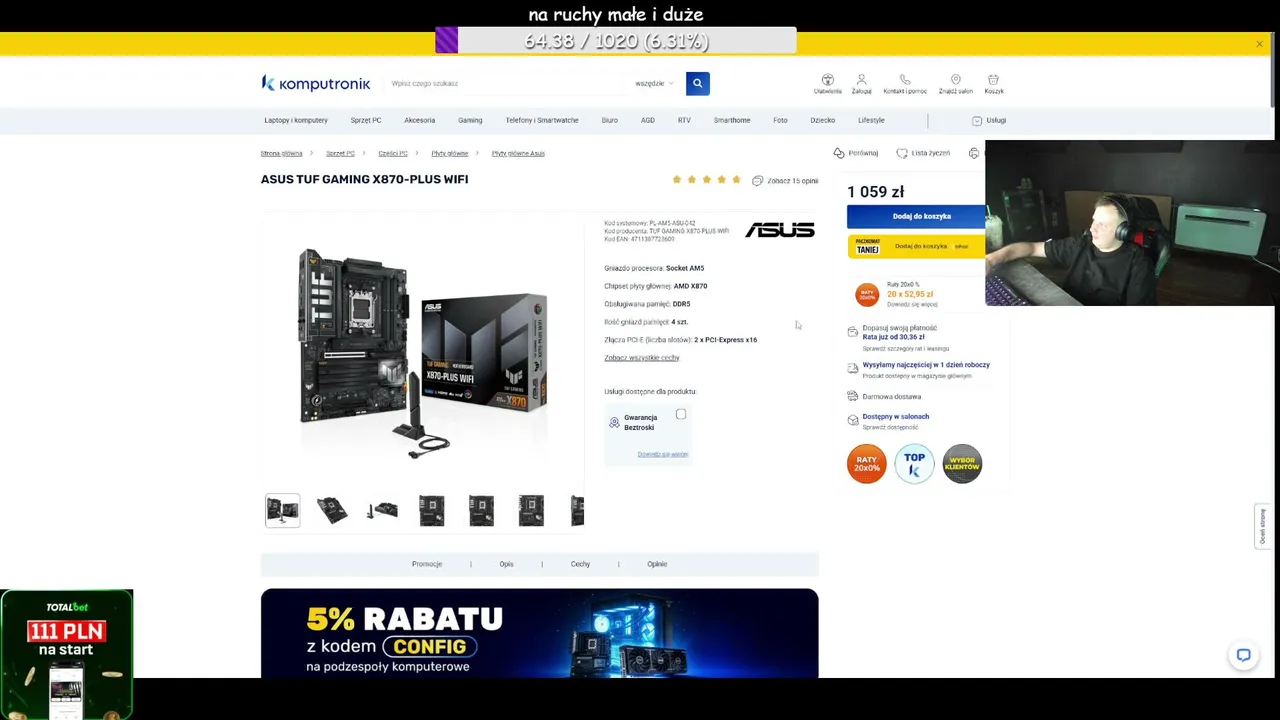Open Zobacz wszystkie cechy link
Viewport: 1280px width, 720px height.
pos(641,358)
